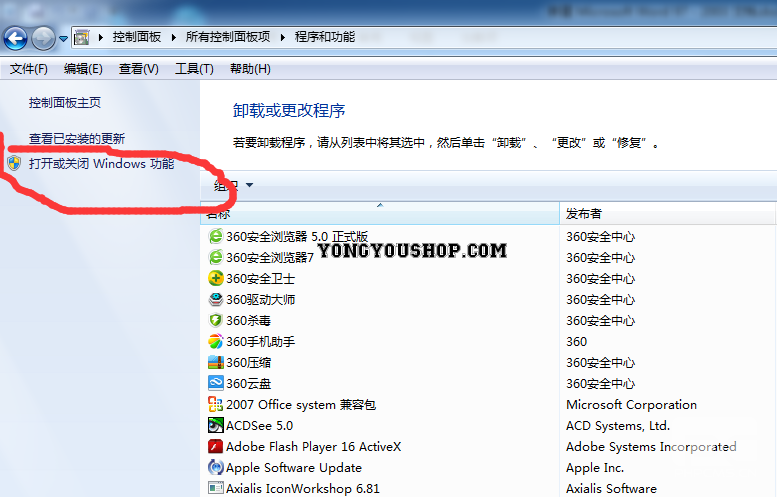The height and width of the screenshot is (497, 777).
Task: Select Adobe Flash Player 16 ActiveX icon
Action: pos(216,446)
